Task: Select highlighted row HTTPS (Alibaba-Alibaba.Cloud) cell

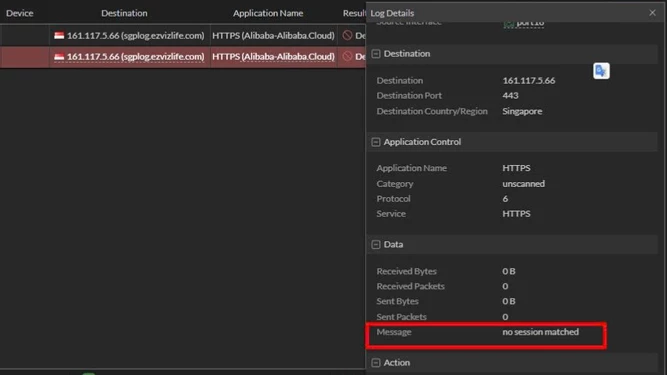Action: [273, 57]
